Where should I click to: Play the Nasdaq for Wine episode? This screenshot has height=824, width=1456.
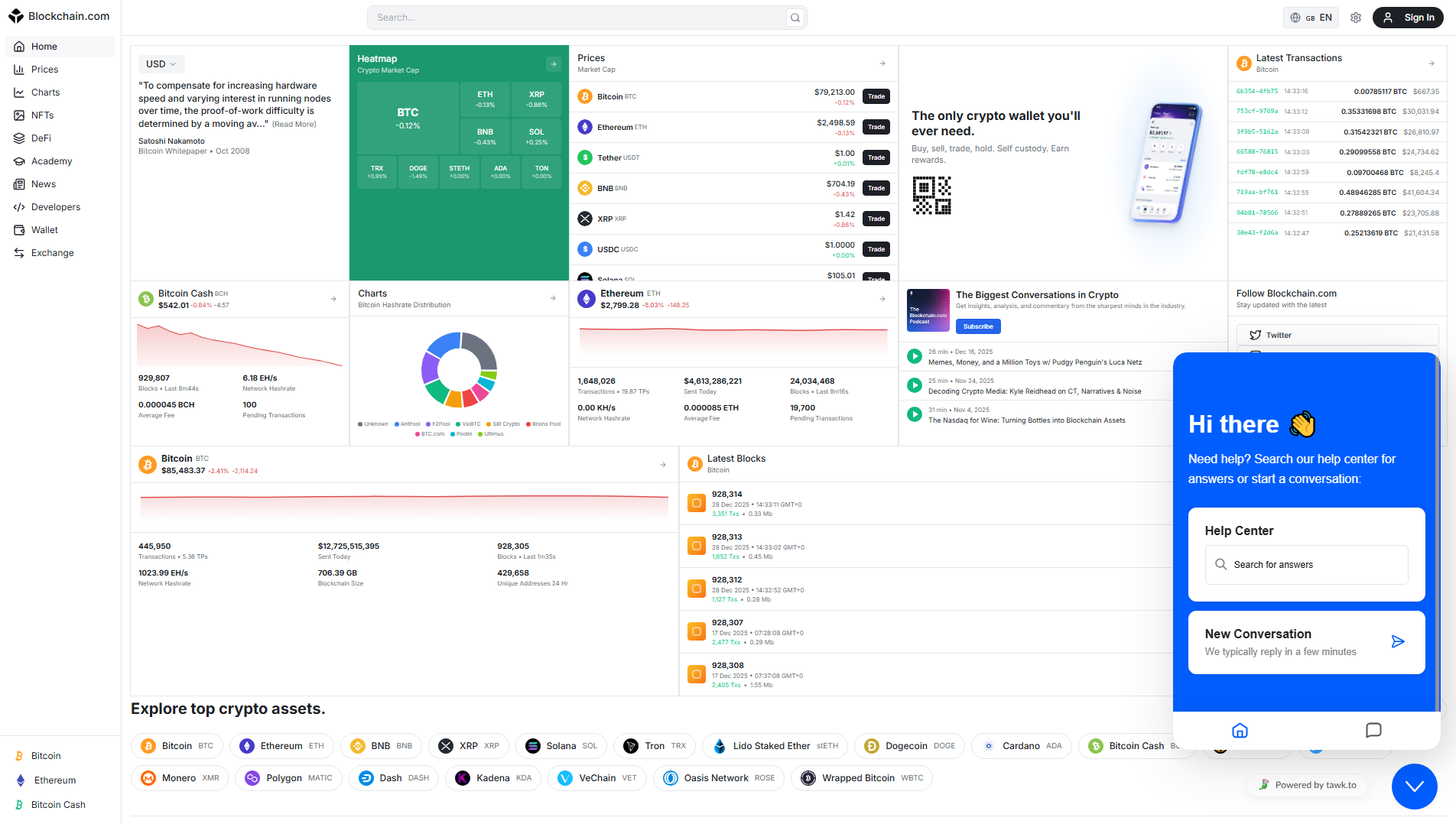914,414
